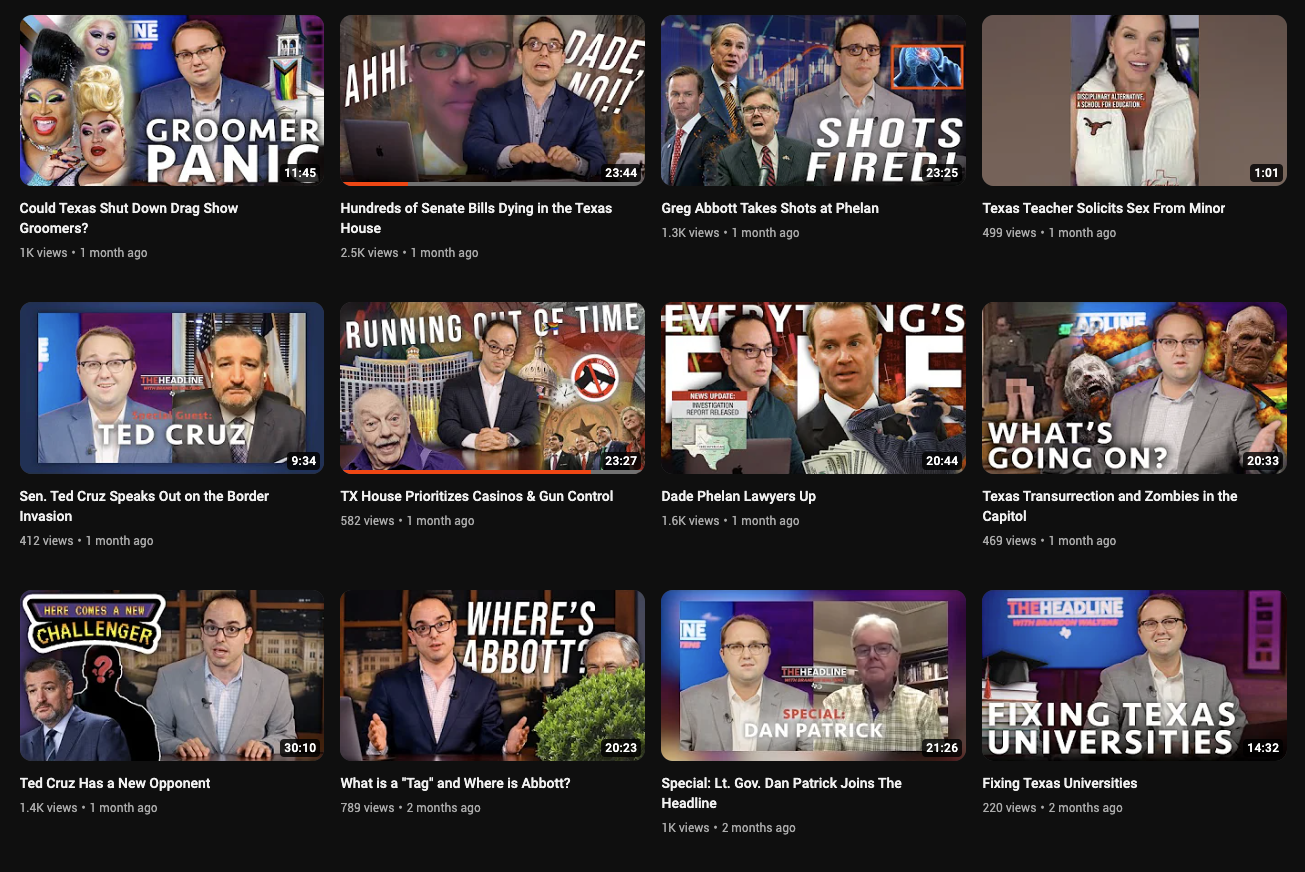Open the 'TED CRUZ' special guest thumbnail
Image resolution: width=1305 pixels, height=872 pixels.
[171, 387]
